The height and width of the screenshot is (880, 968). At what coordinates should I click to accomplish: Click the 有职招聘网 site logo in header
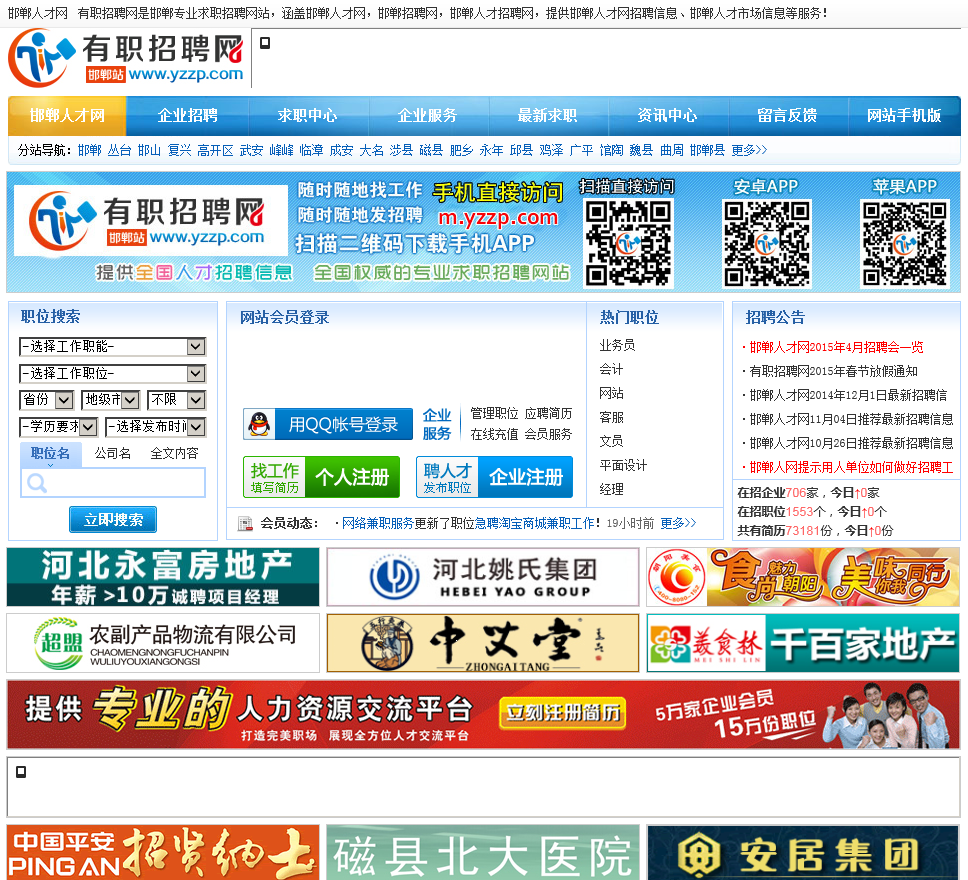(x=126, y=59)
